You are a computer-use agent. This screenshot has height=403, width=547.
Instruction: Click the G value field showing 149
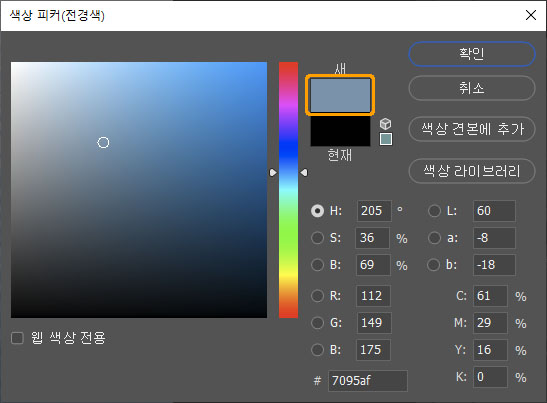point(374,323)
